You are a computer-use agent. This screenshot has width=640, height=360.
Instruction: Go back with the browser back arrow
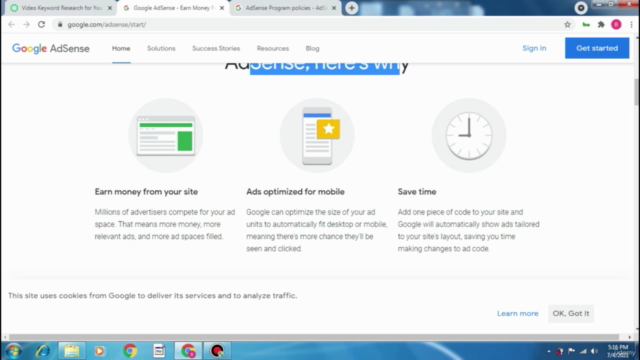(11, 24)
